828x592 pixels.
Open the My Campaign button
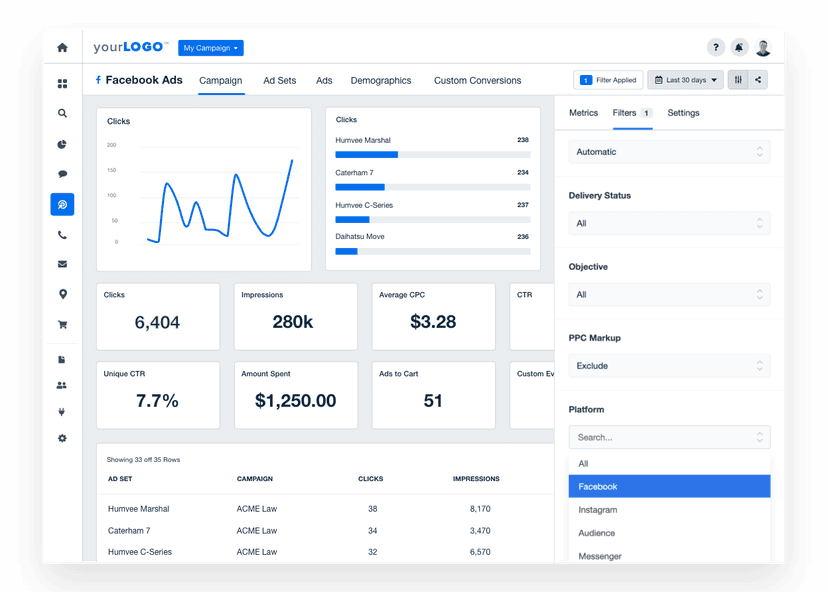(210, 47)
